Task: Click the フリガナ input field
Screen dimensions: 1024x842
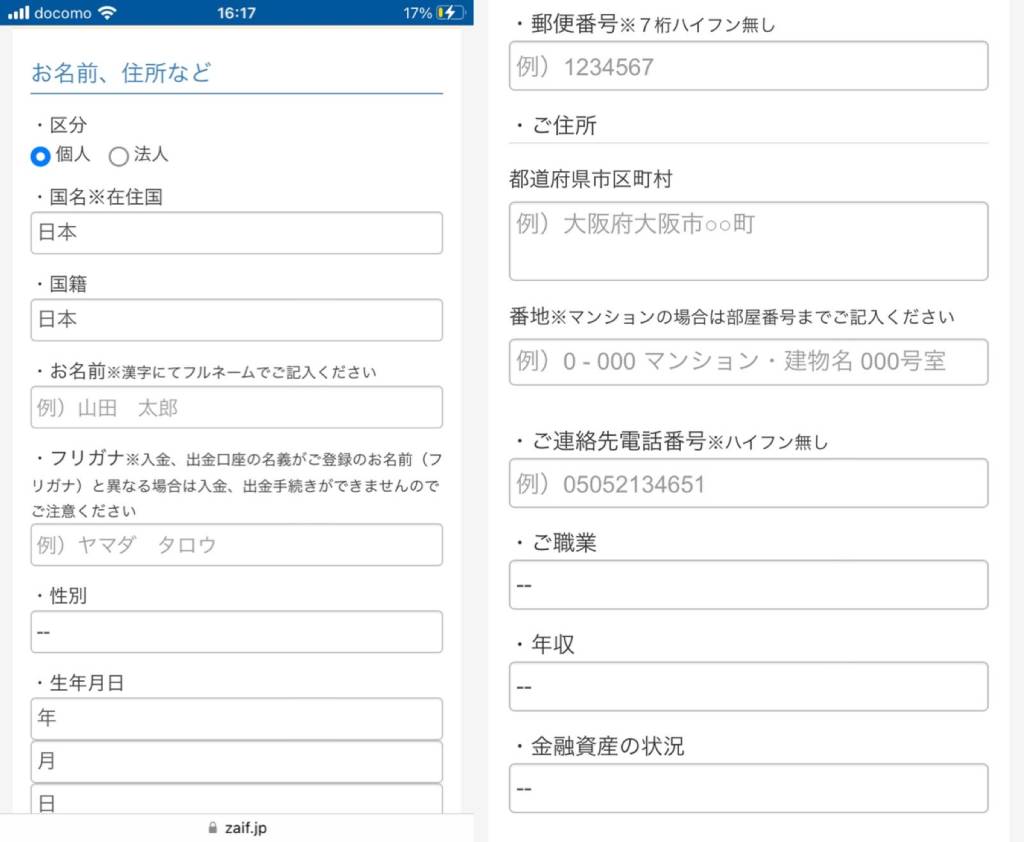Action: coord(236,545)
